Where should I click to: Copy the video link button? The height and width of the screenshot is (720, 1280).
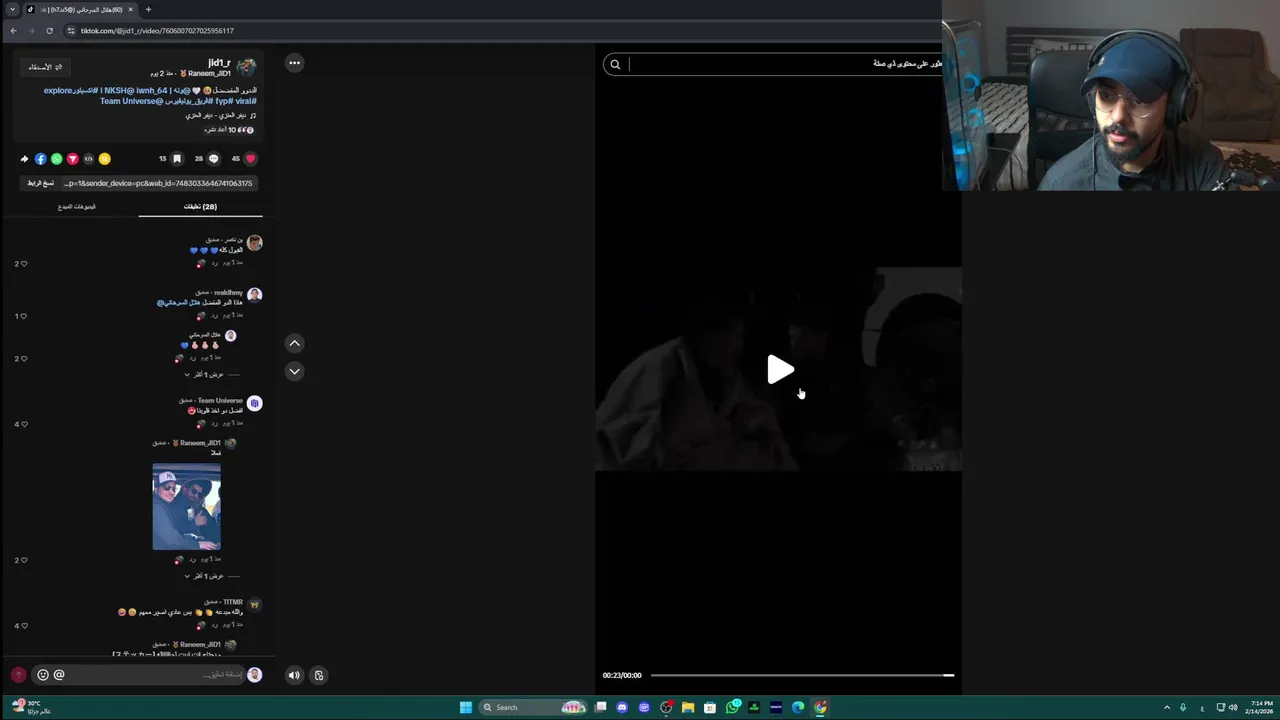point(41,183)
